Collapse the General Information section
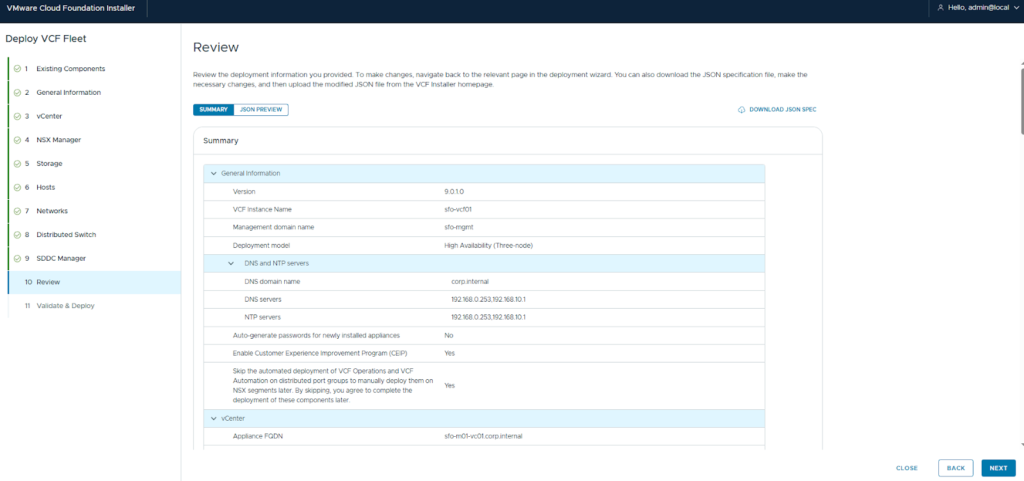1024x481 pixels. (x=213, y=173)
